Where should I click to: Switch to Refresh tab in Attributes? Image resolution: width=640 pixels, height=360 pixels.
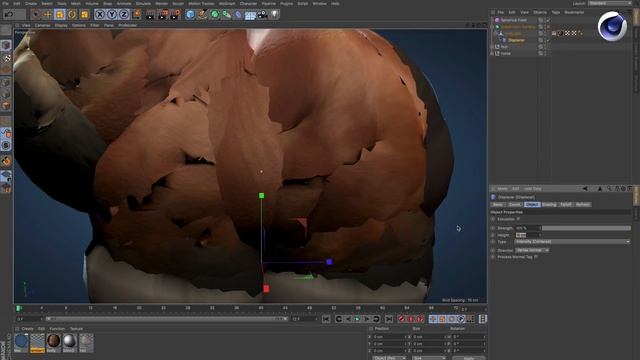point(582,204)
